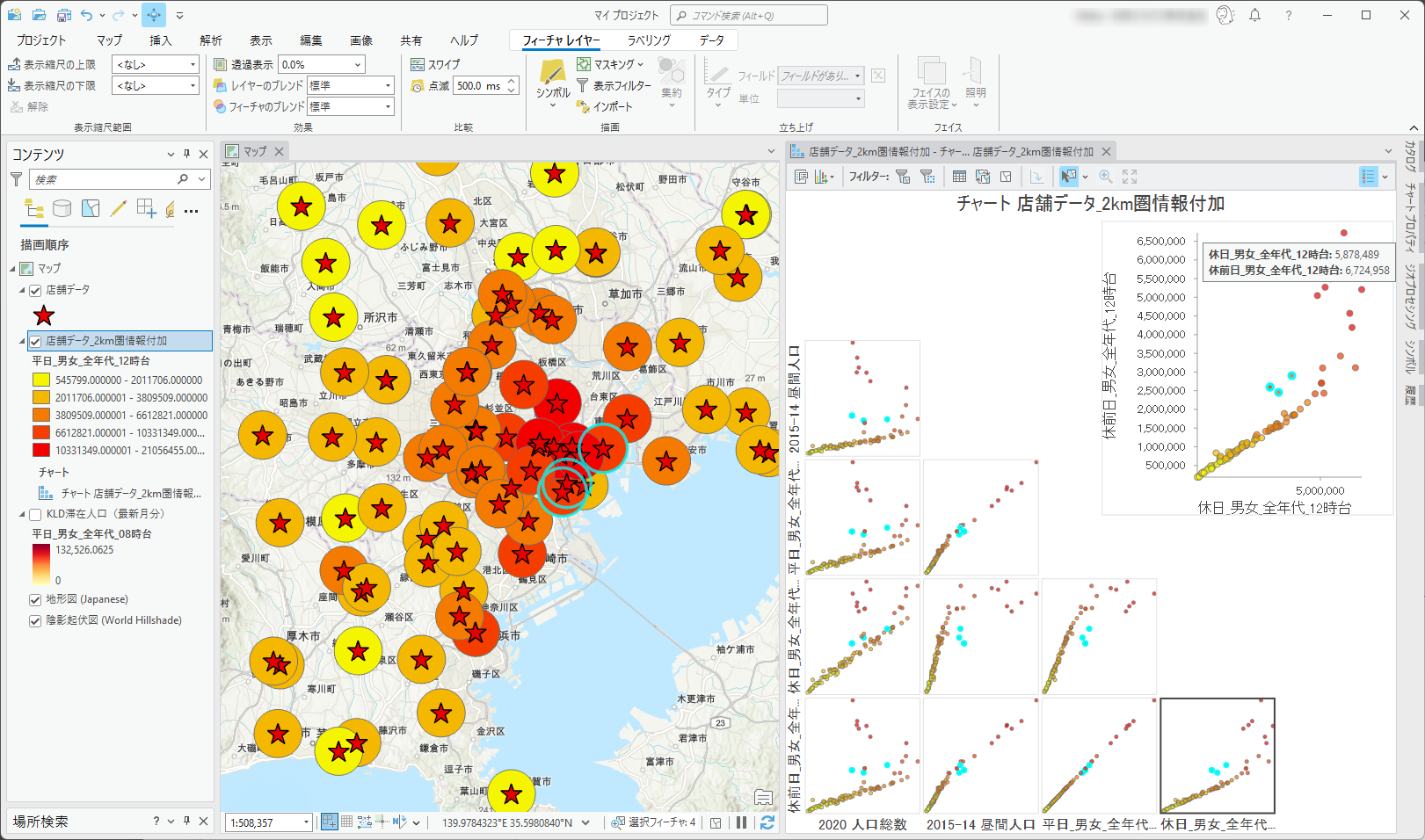Refresh the map with status bar icon

[767, 822]
